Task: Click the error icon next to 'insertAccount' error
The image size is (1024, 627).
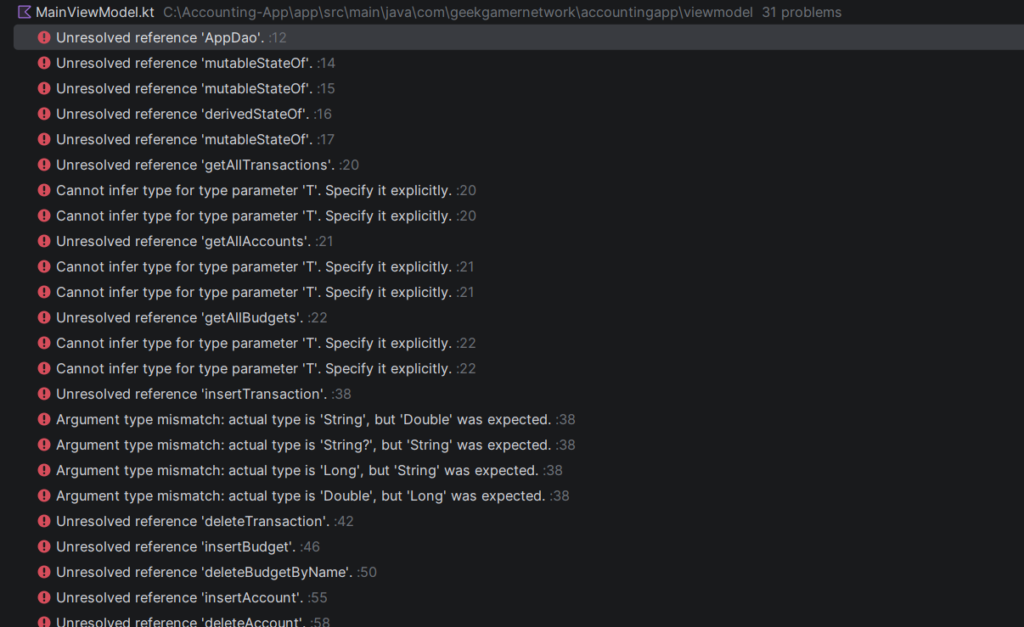Action: click(x=44, y=598)
